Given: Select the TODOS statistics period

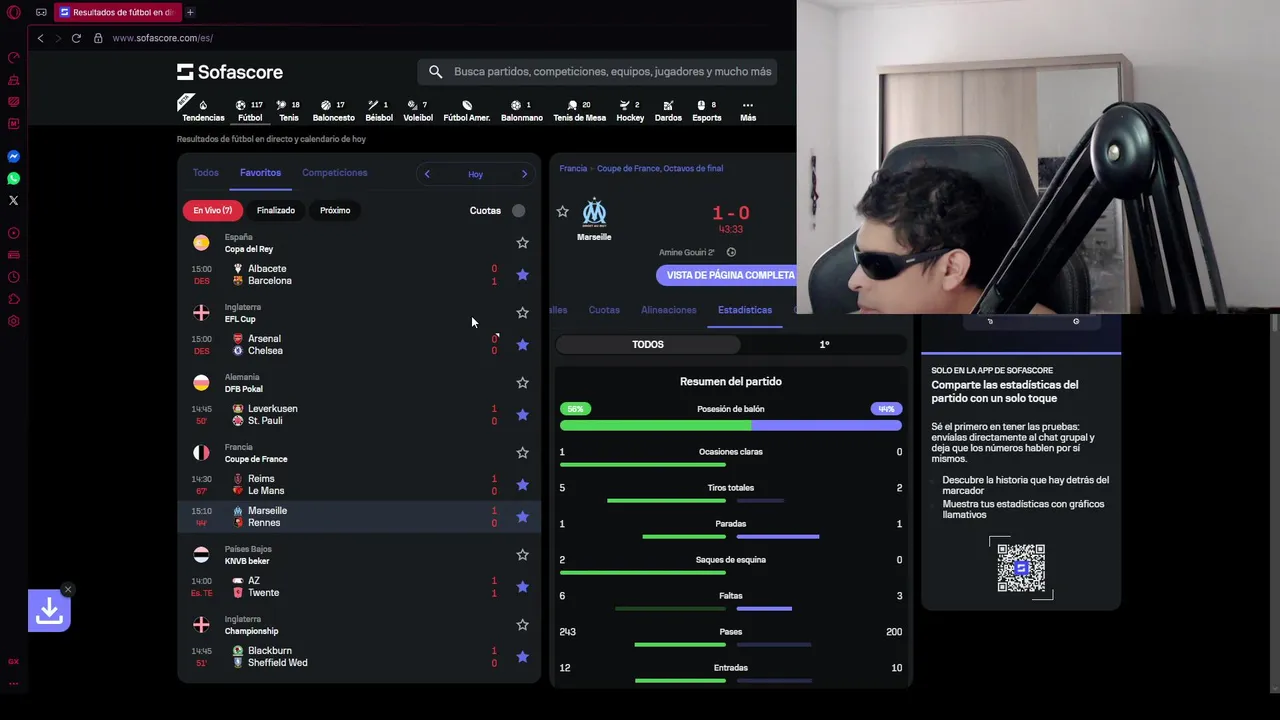Looking at the screenshot, I should (648, 344).
